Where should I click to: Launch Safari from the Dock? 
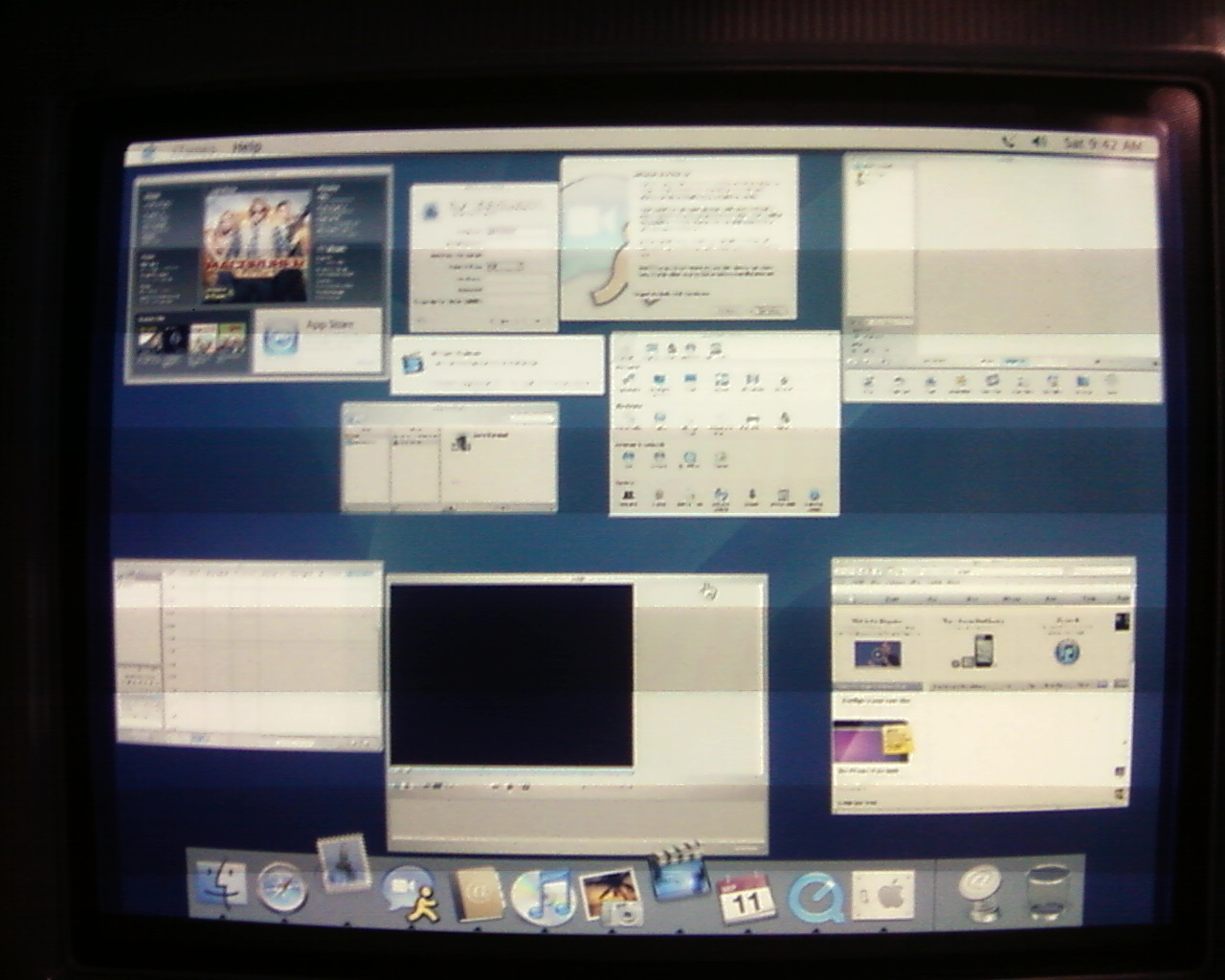coord(282,887)
